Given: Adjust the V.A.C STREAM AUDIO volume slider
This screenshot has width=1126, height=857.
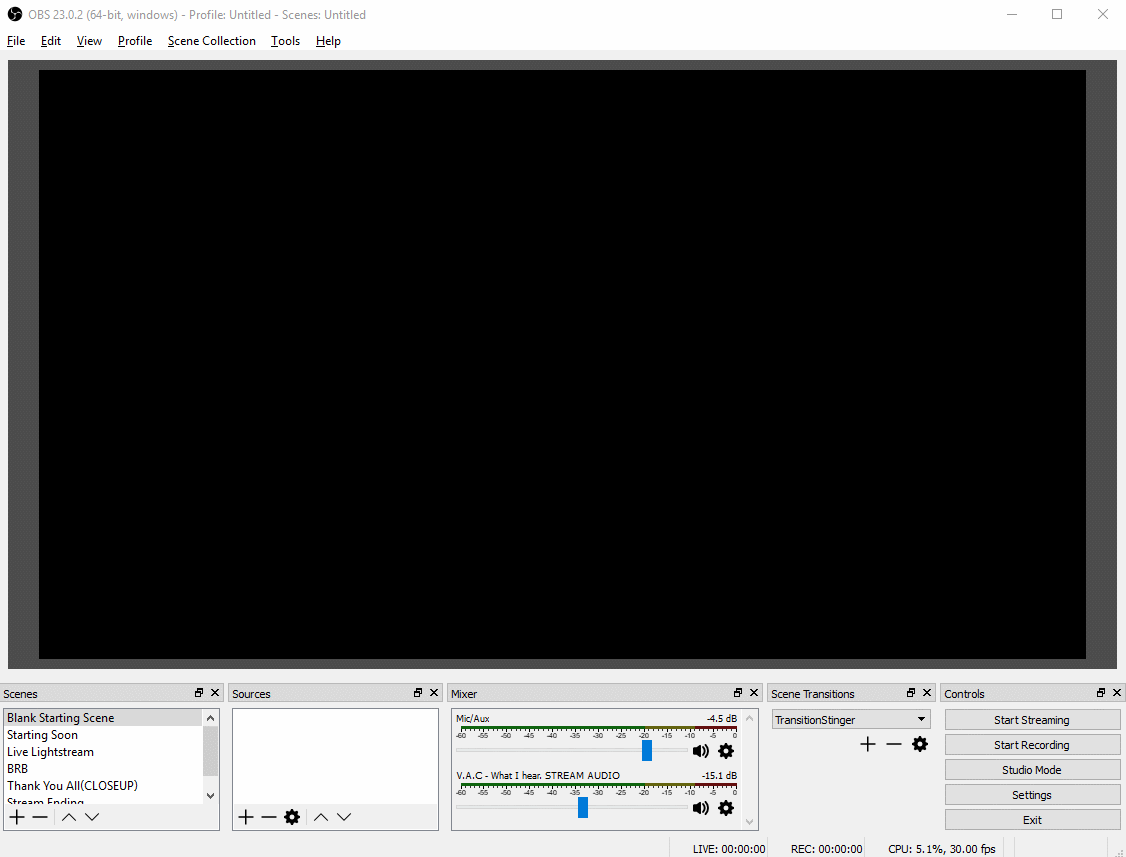Looking at the screenshot, I should click(583, 807).
